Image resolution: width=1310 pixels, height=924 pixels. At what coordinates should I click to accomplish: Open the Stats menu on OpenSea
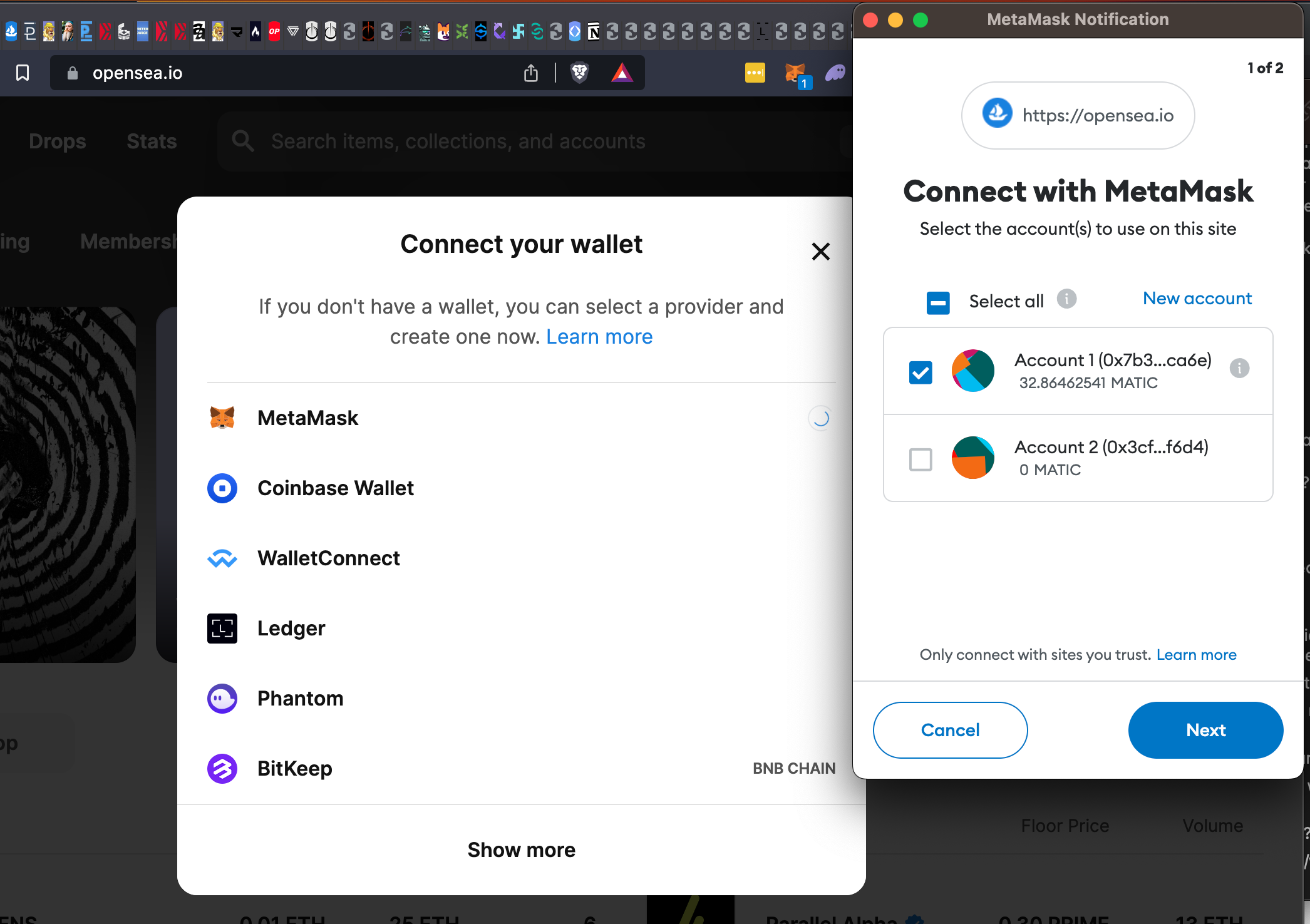(152, 141)
